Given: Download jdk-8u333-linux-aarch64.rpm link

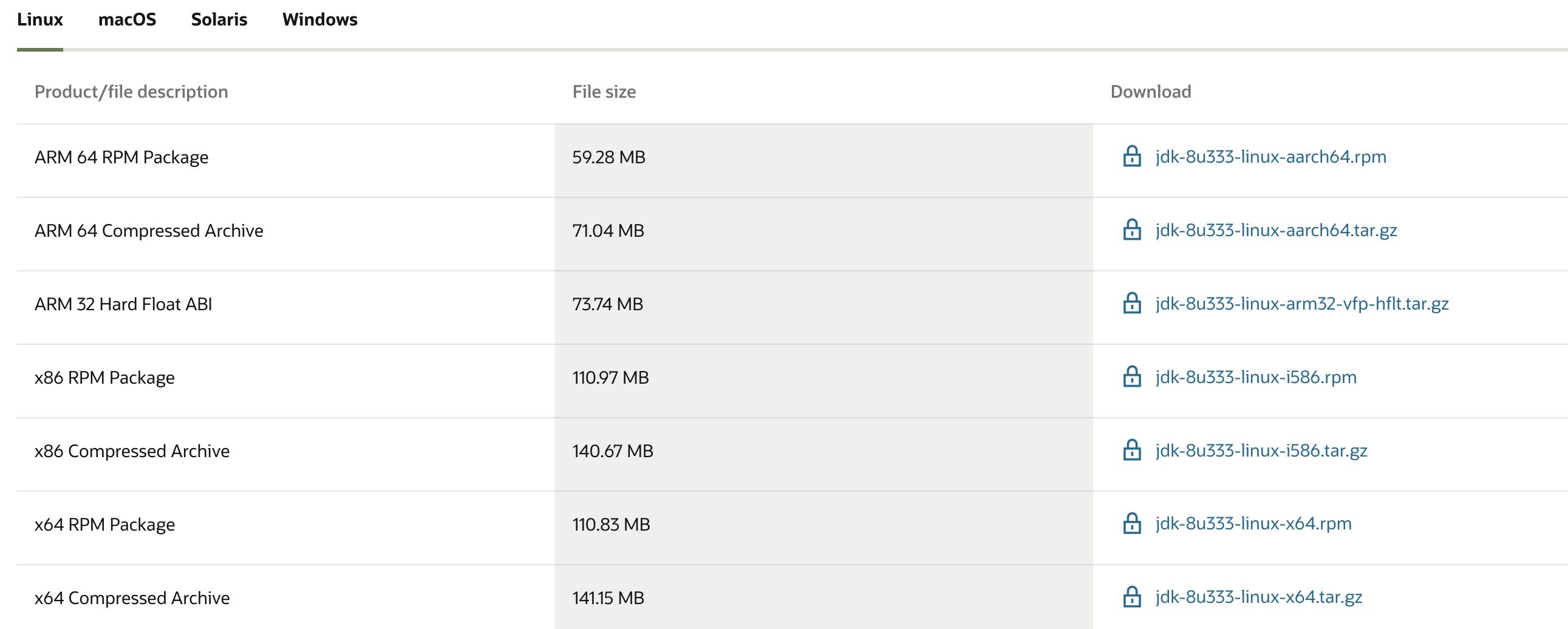Looking at the screenshot, I should (1270, 157).
